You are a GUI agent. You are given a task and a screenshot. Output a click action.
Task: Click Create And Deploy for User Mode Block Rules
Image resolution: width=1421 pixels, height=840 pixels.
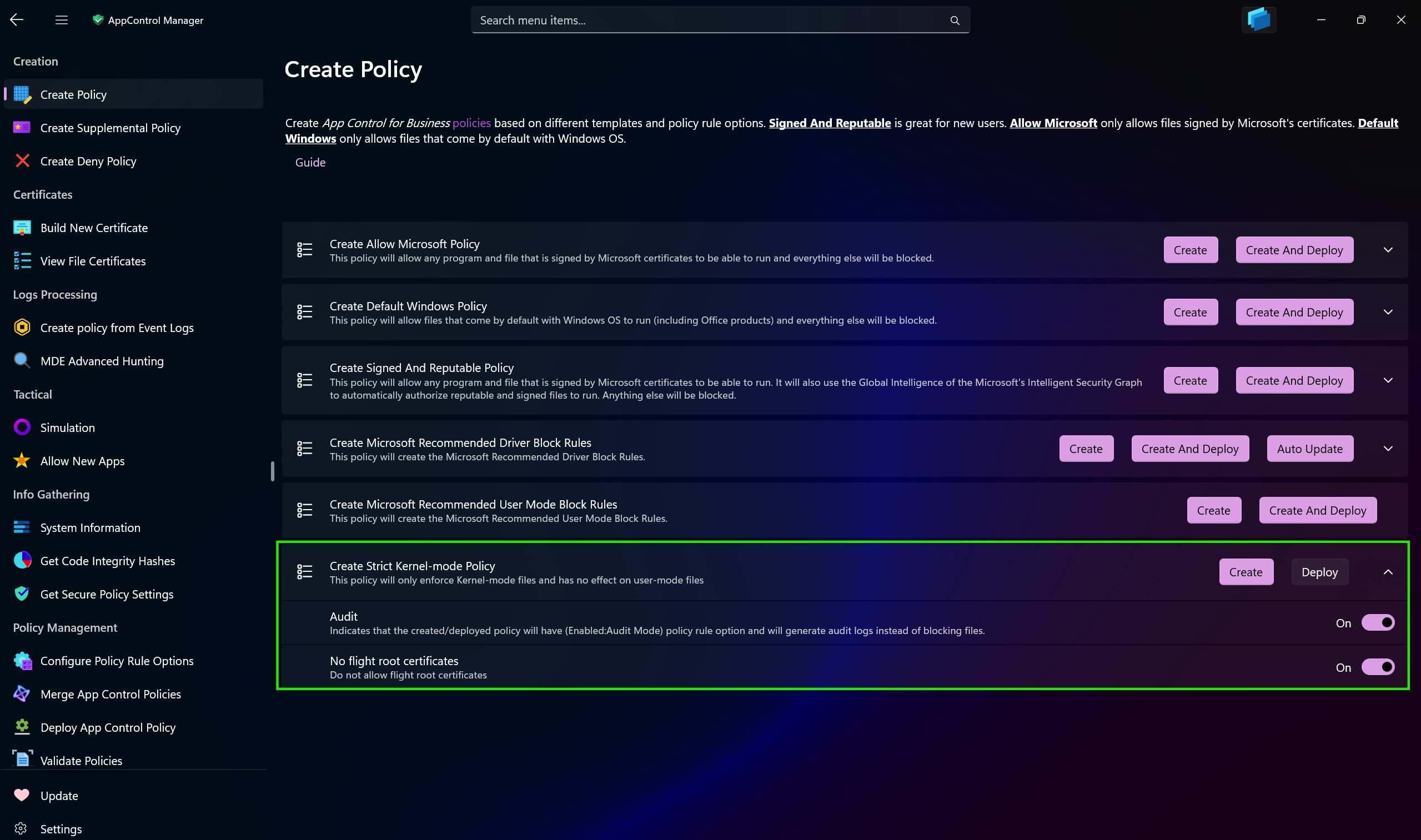[x=1317, y=510]
